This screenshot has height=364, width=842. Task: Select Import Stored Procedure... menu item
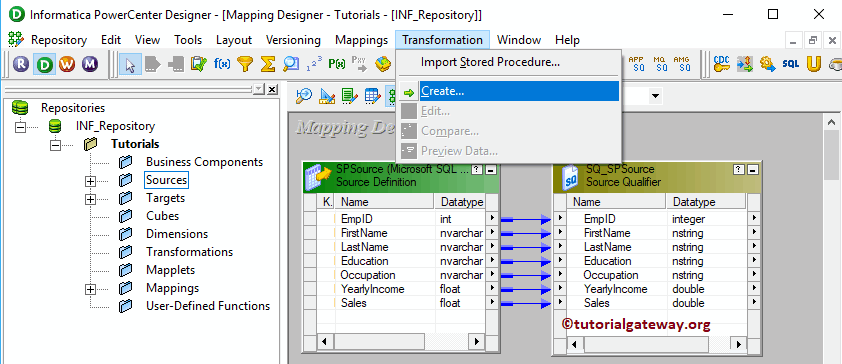(509, 62)
